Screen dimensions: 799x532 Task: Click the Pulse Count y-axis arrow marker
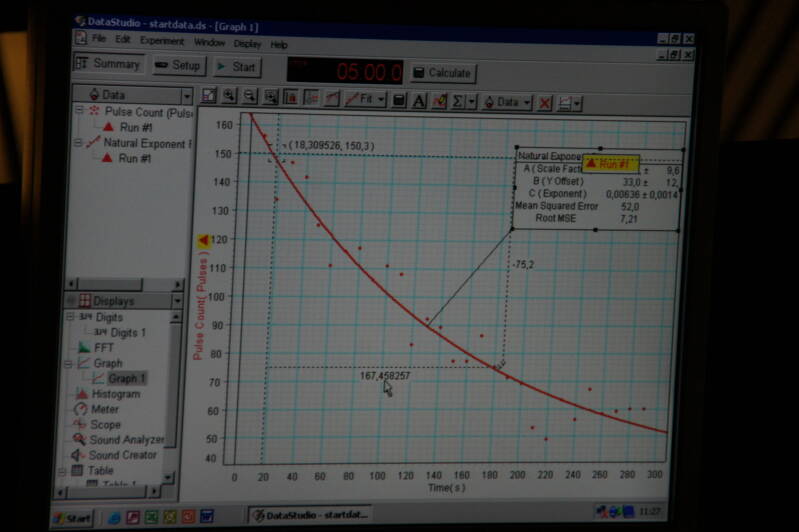(203, 240)
